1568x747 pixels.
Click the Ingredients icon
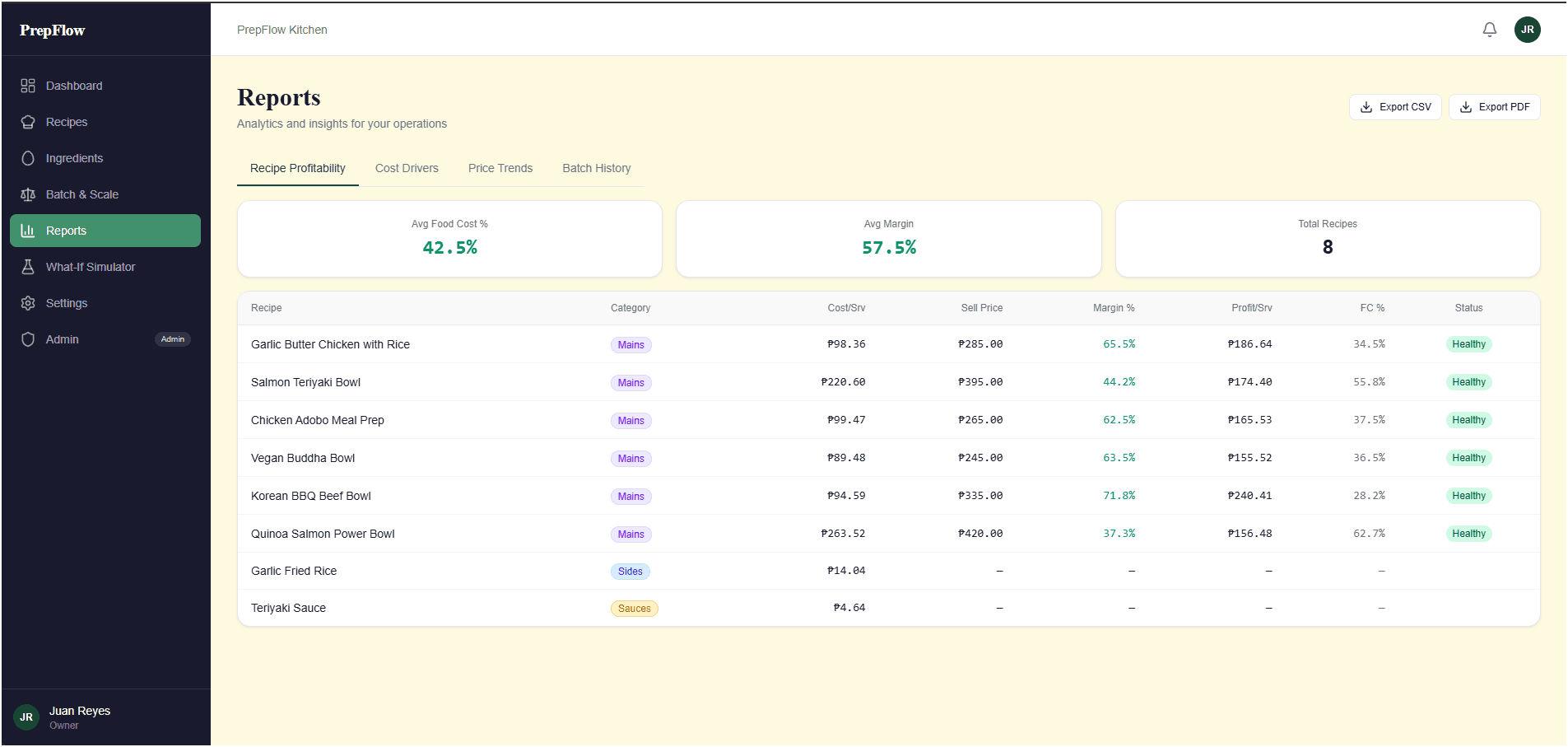(28, 158)
